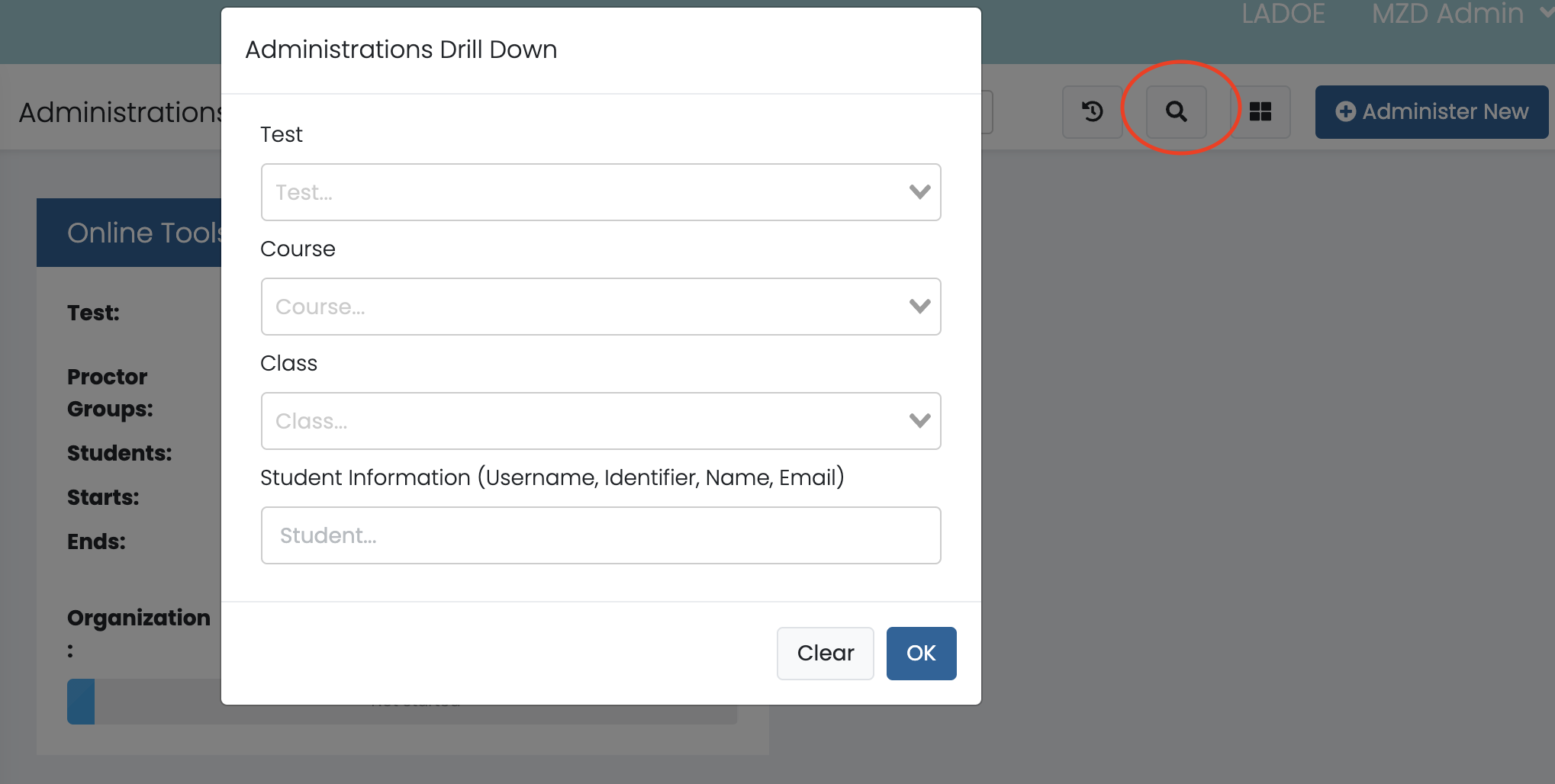Viewport: 1555px width, 784px height.
Task: Confirm drill down with OK
Action: coord(921,654)
